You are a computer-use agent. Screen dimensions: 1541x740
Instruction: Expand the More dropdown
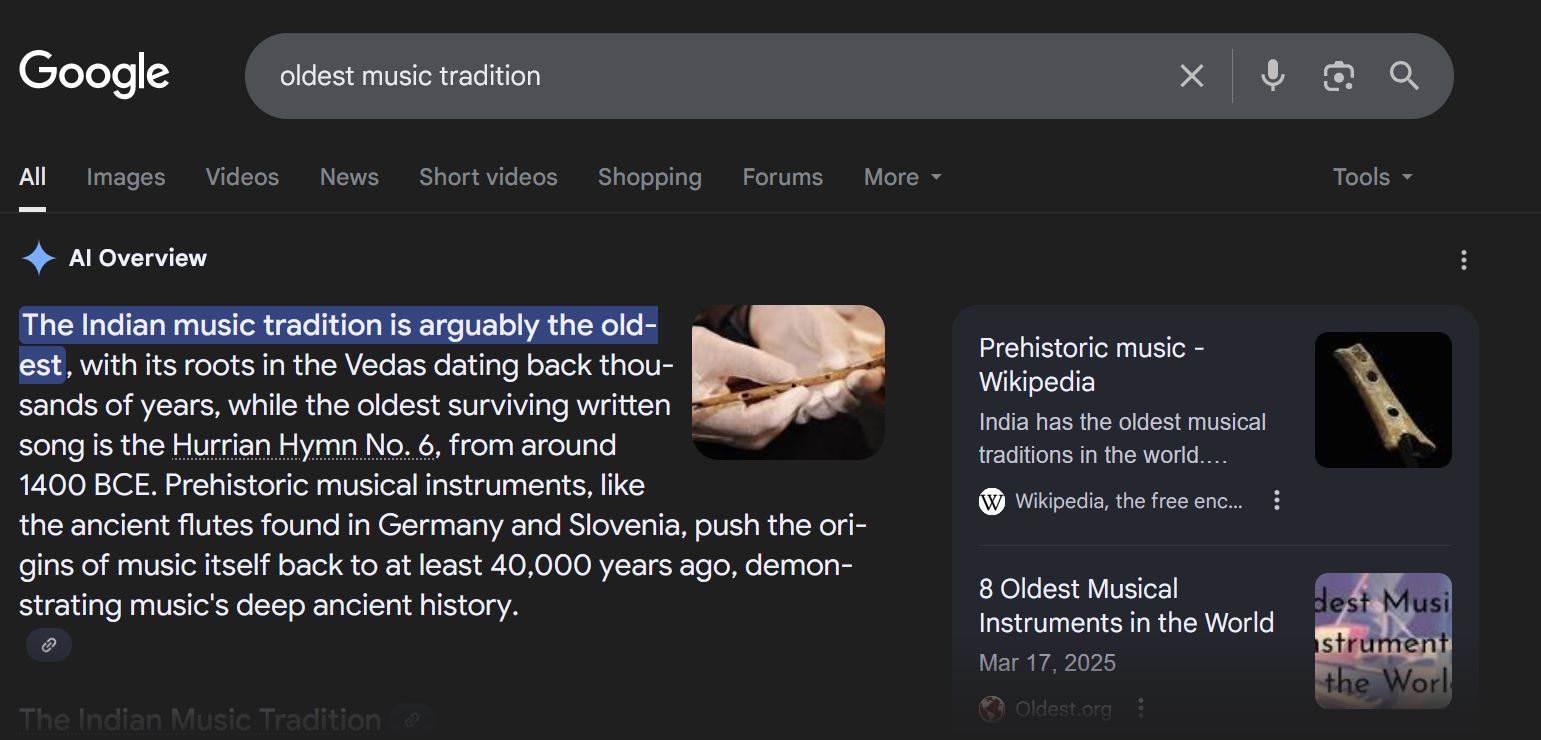pos(902,177)
